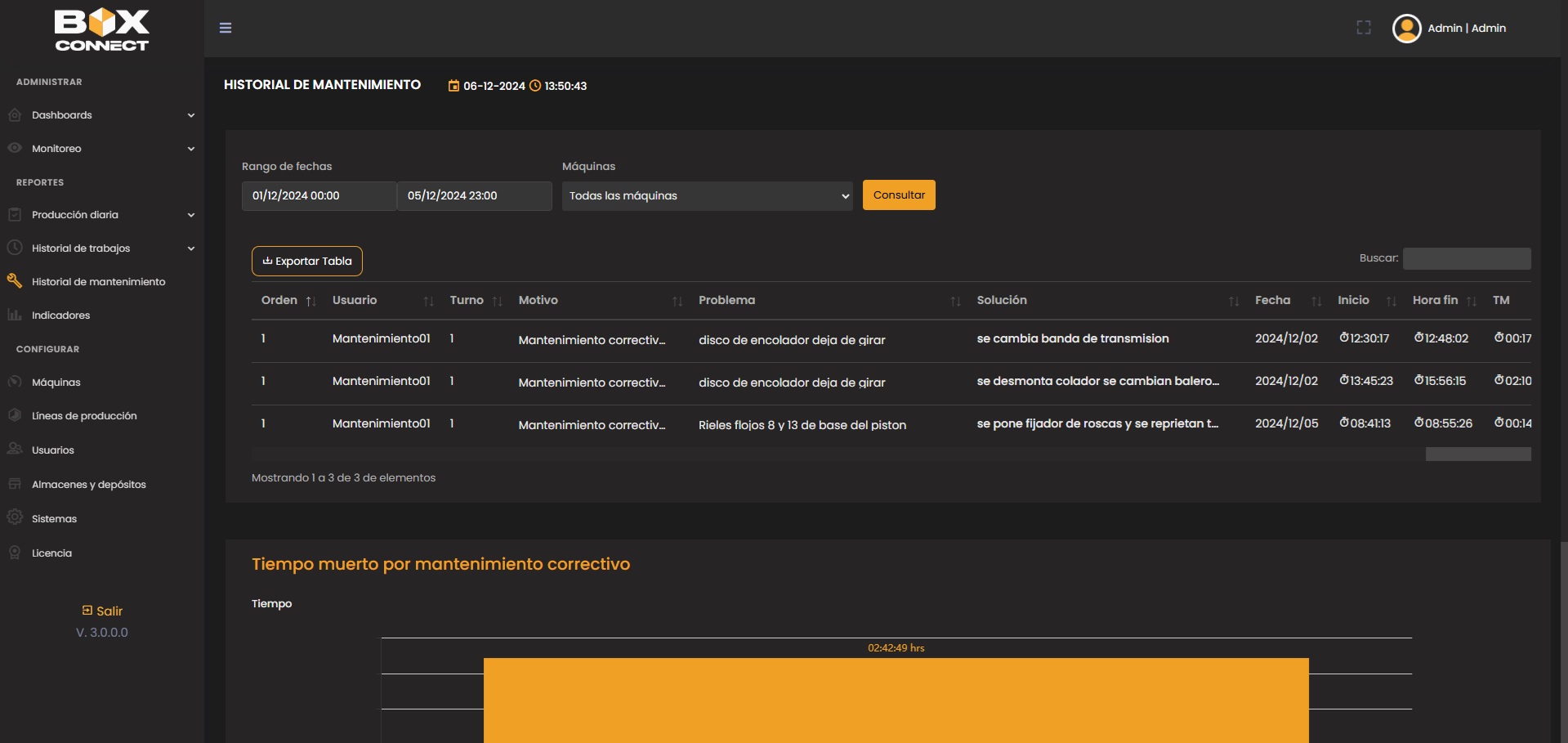This screenshot has height=743, width=1568.
Task: Expand the Dashboards chevron
Action: (x=191, y=115)
